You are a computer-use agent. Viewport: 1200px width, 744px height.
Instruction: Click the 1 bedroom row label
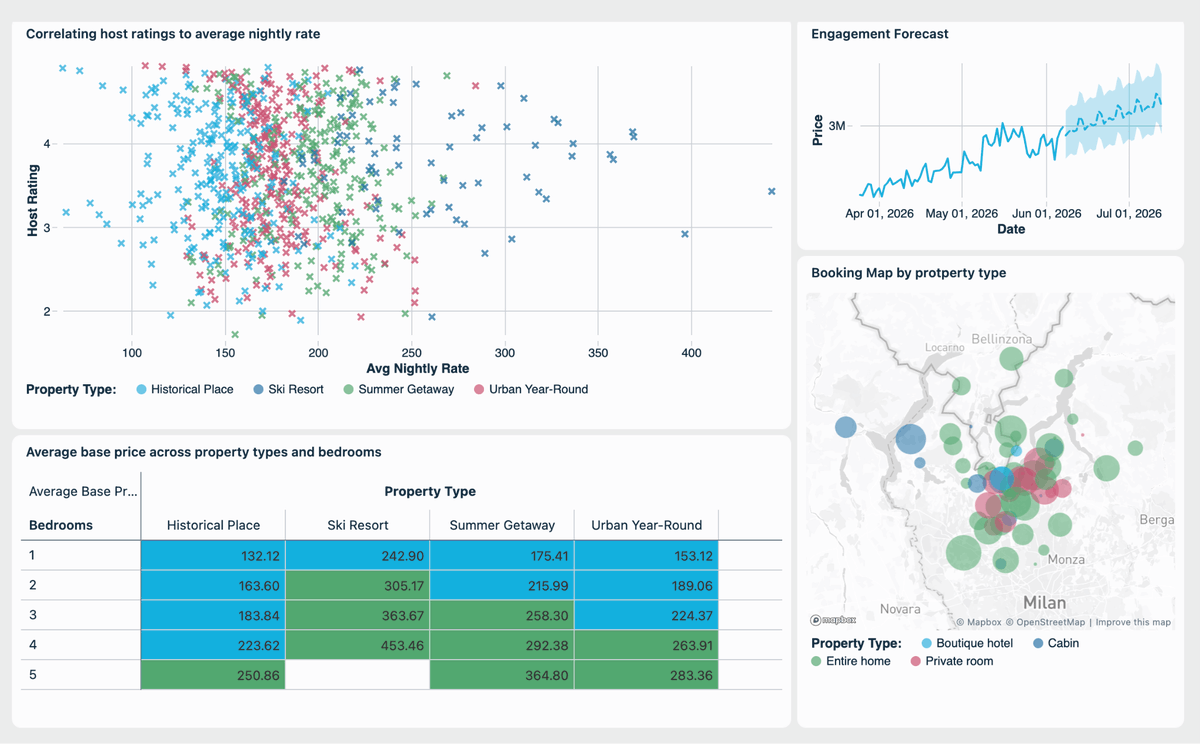33,555
